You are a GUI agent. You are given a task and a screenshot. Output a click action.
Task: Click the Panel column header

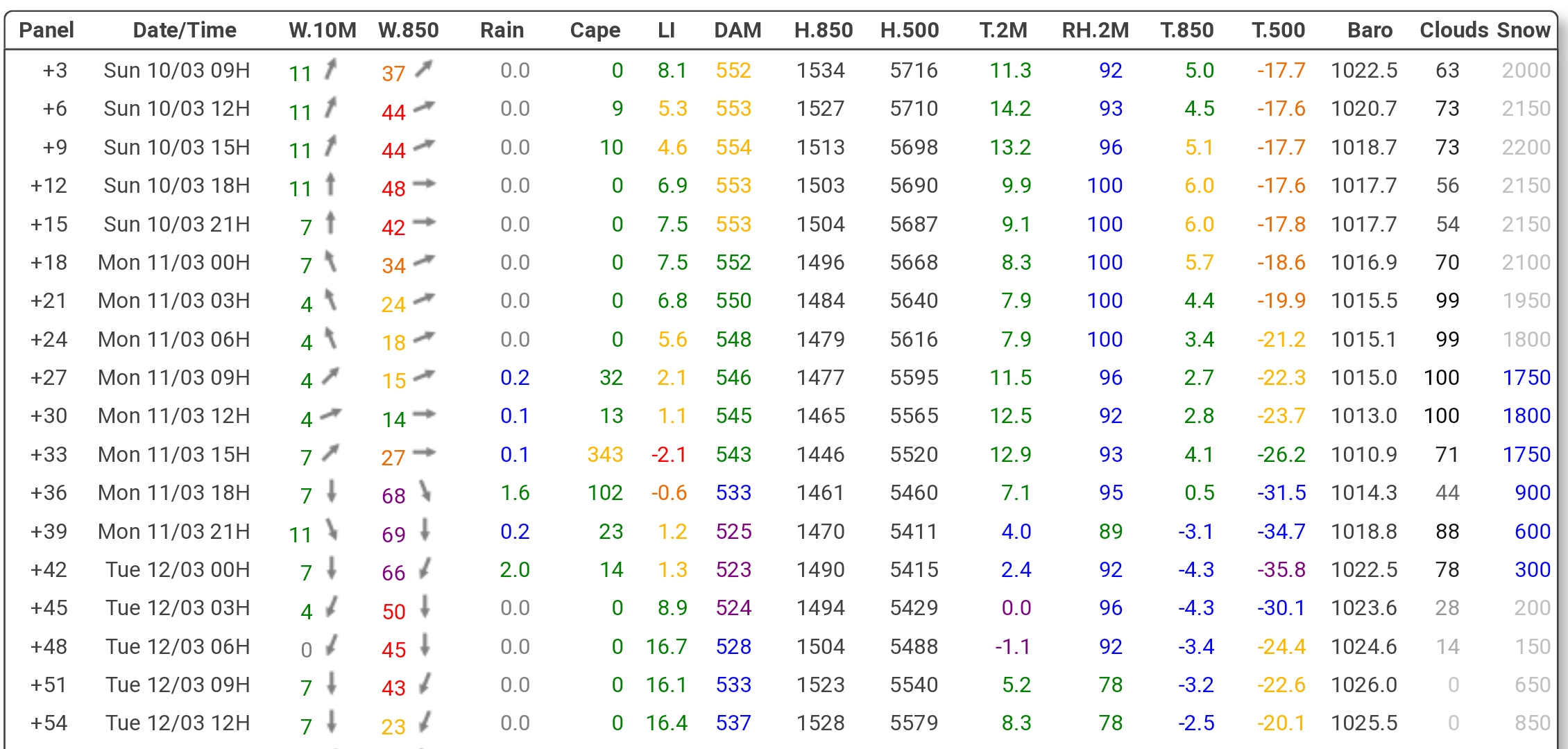(x=46, y=30)
